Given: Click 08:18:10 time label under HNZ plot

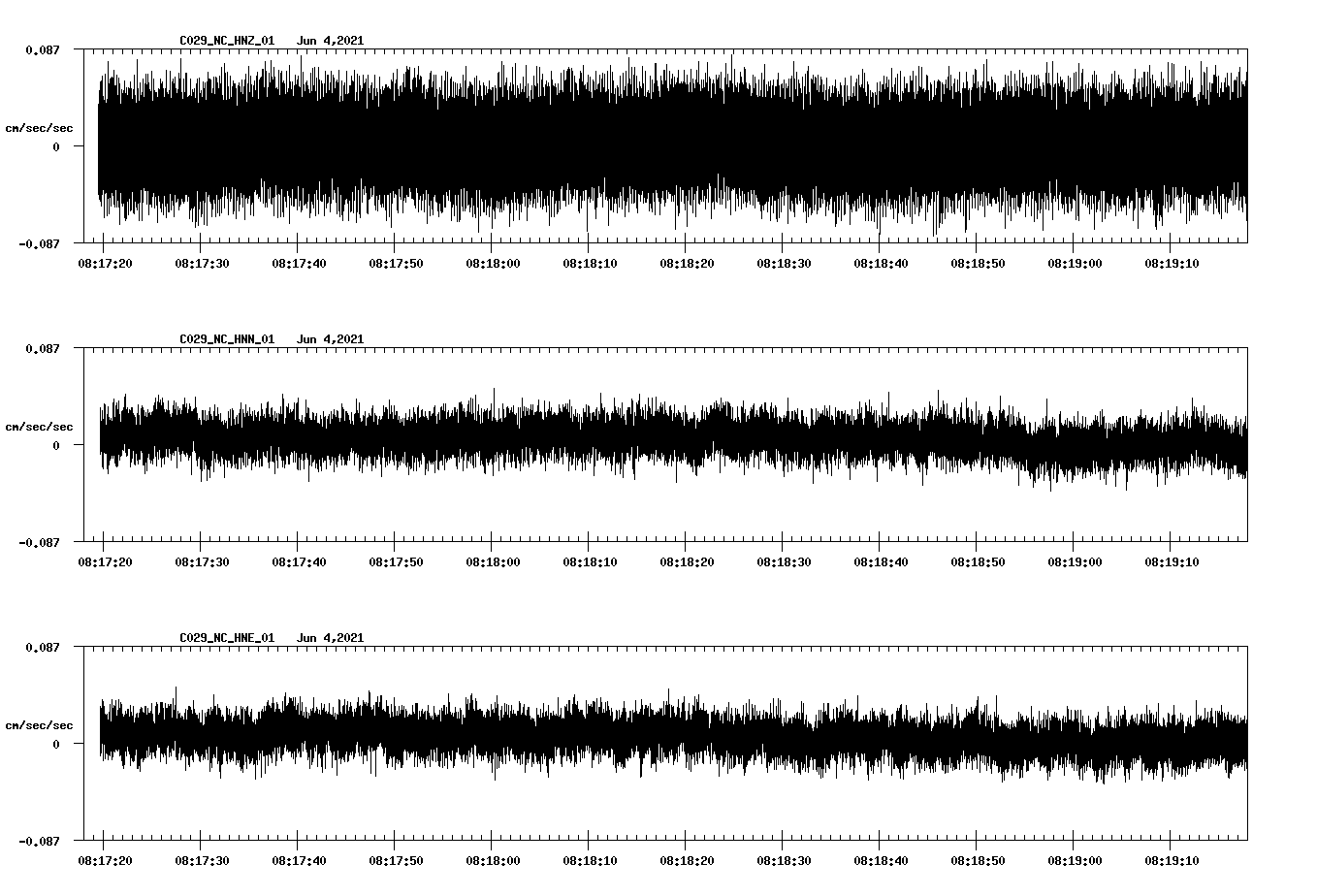Looking at the screenshot, I should click(590, 264).
